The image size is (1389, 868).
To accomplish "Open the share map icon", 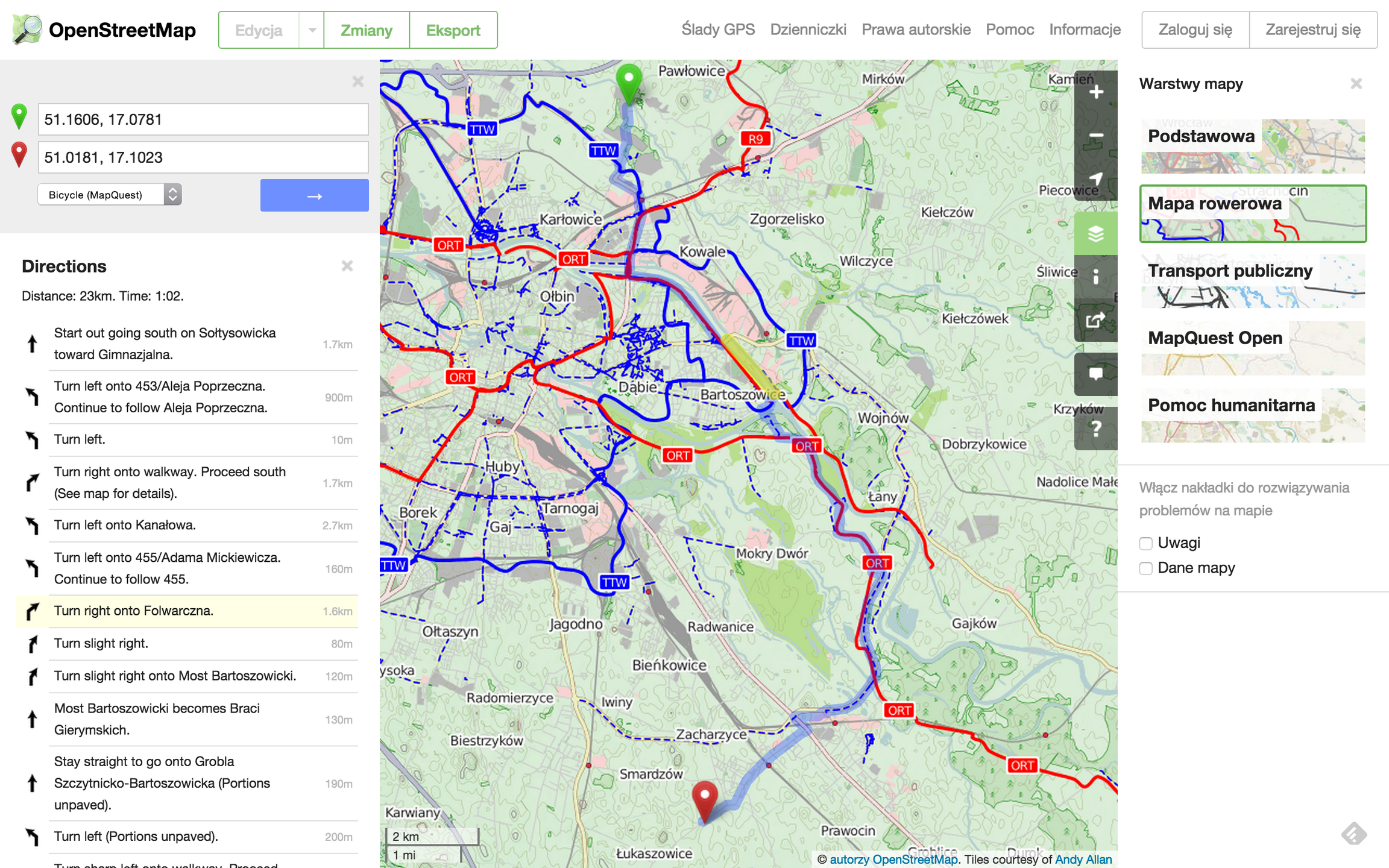I will click(x=1096, y=320).
